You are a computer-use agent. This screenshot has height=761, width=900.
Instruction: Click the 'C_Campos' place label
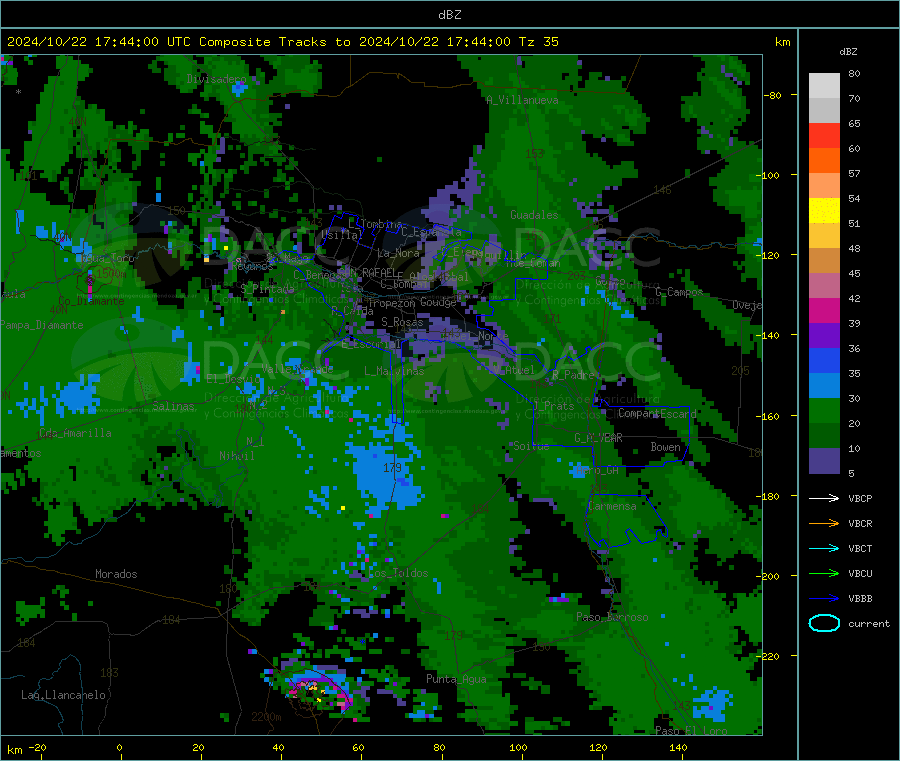[x=679, y=292]
